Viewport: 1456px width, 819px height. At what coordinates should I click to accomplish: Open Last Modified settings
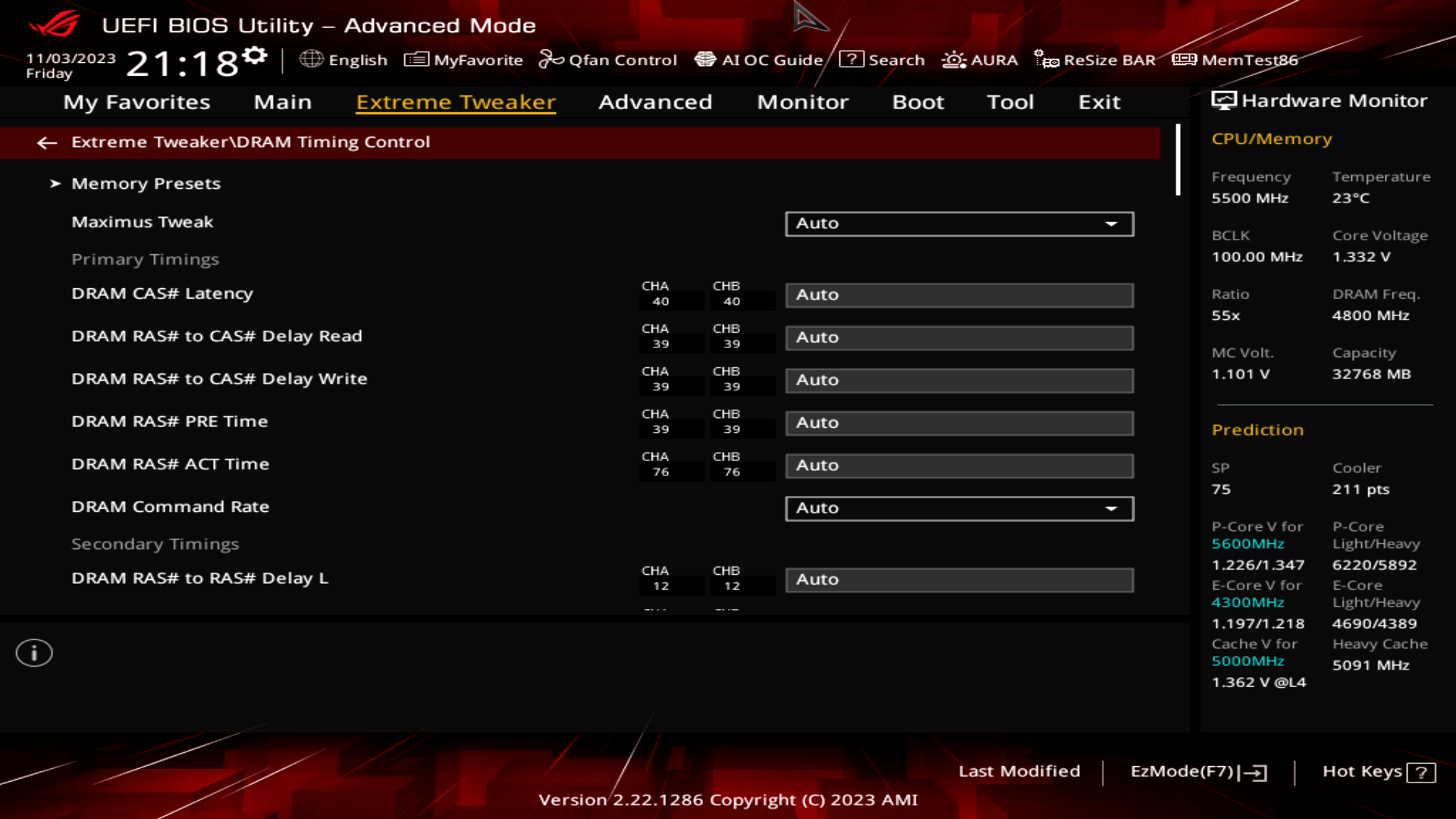pos(1019,770)
